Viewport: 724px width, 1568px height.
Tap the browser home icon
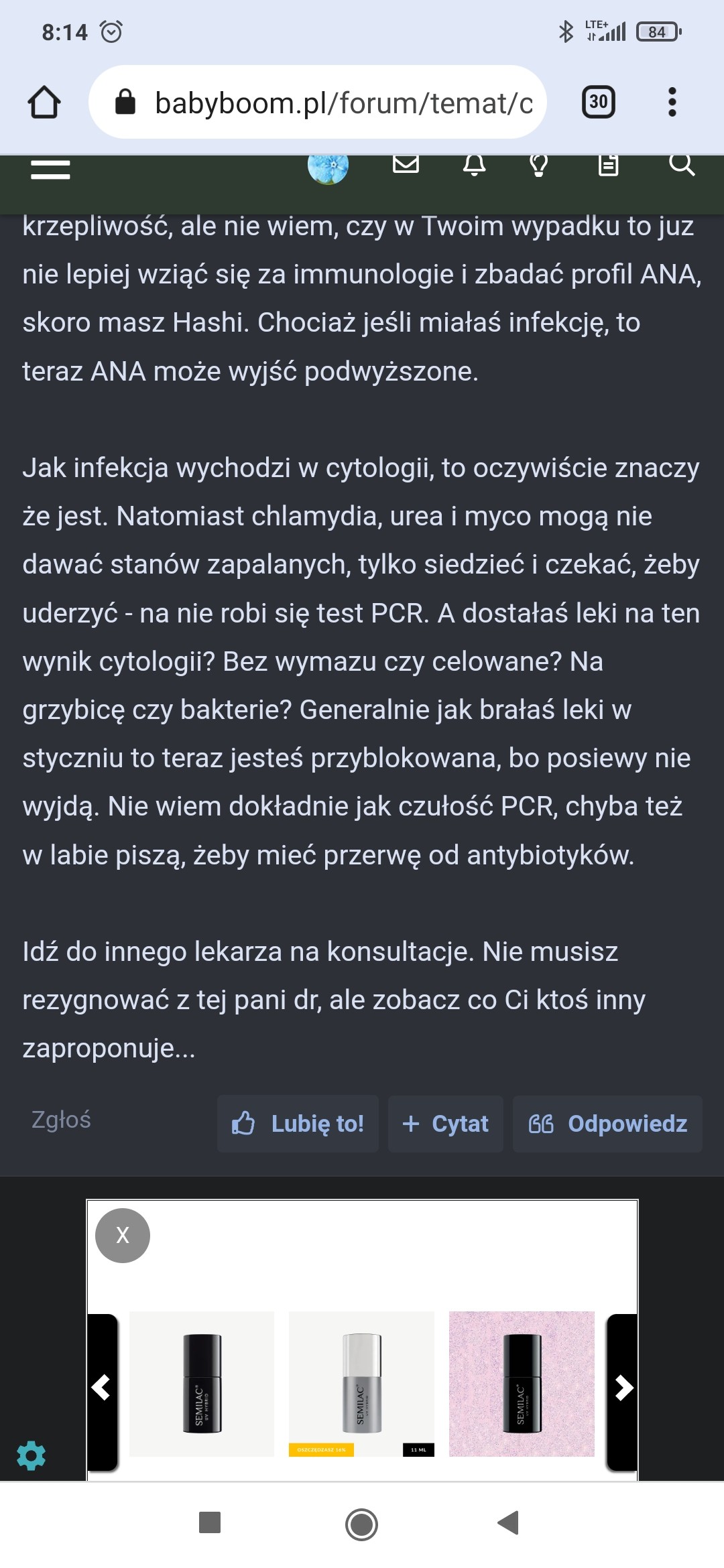44,103
